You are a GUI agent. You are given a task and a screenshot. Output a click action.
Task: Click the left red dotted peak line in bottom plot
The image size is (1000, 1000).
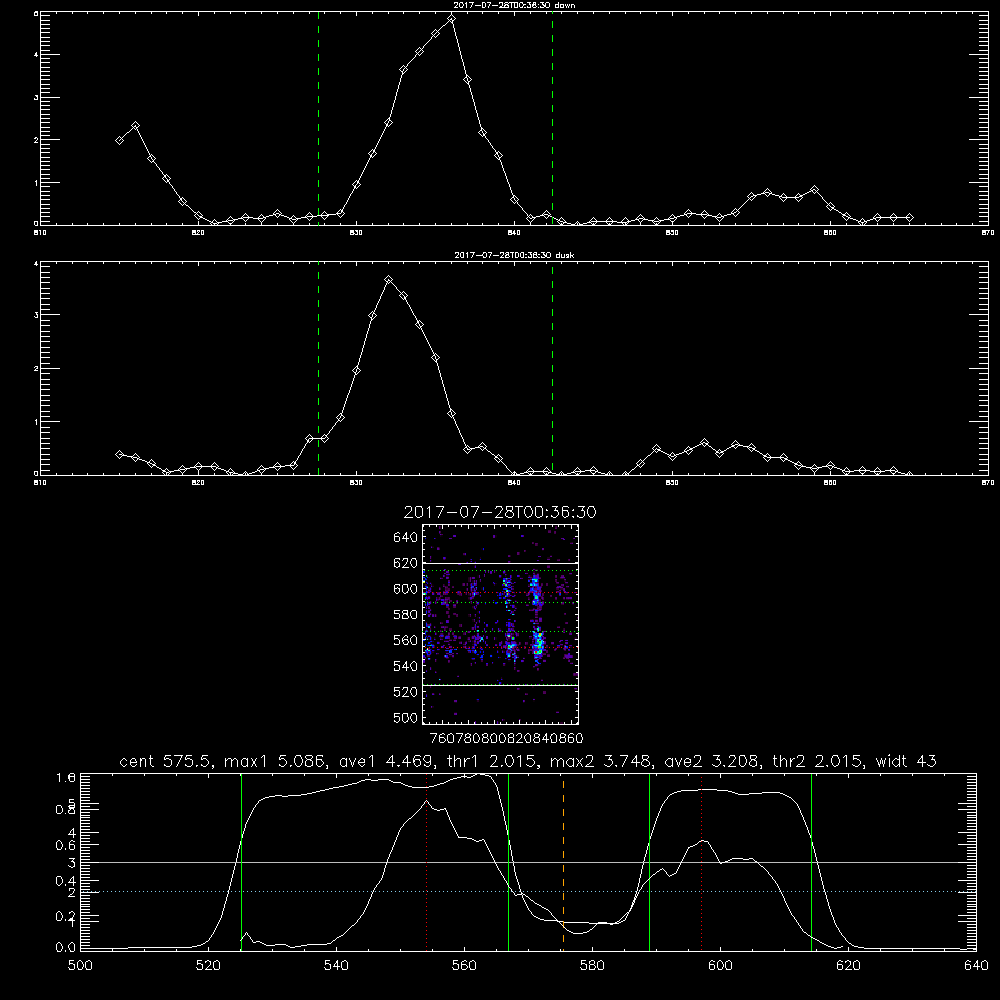tap(426, 861)
